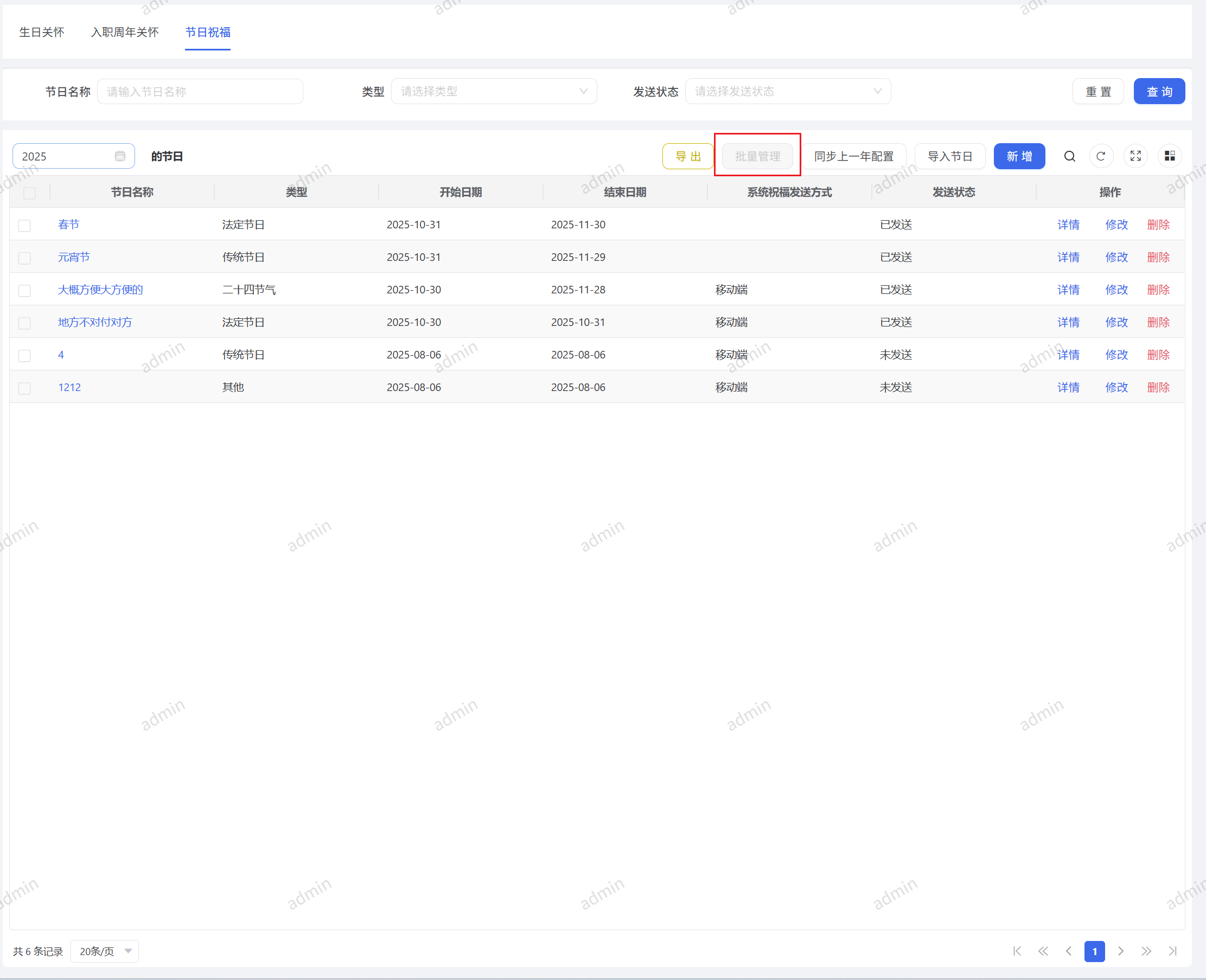Switch to the 入职周年关怀 tab
Image resolution: width=1206 pixels, height=980 pixels.
[125, 33]
